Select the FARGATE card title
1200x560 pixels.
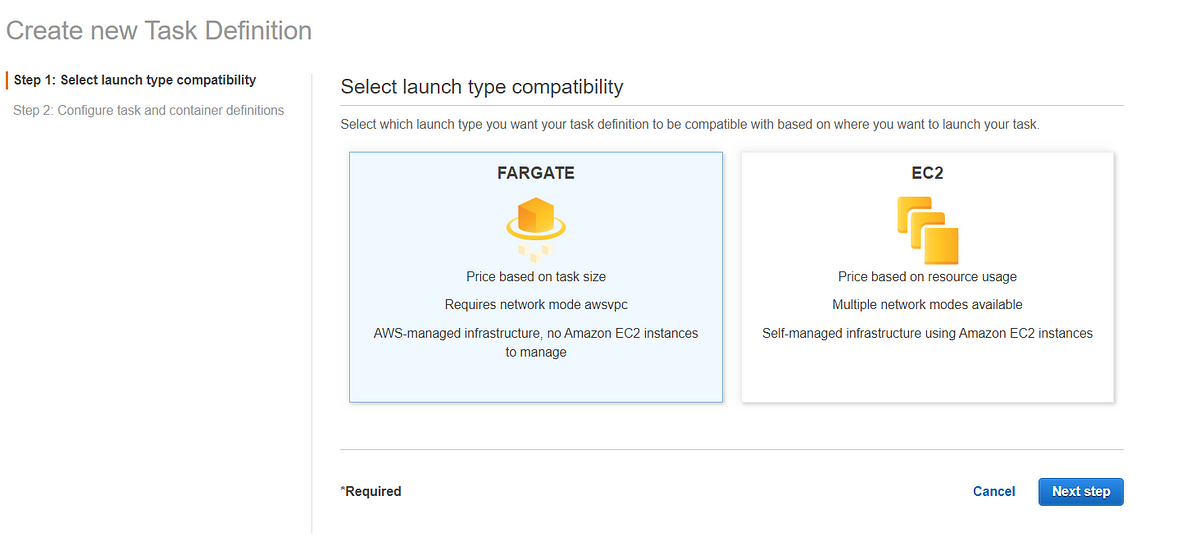click(536, 173)
